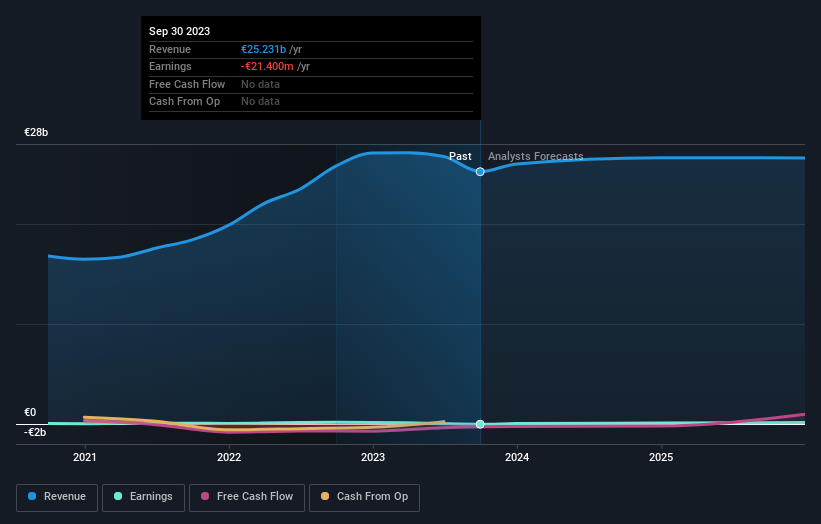Select the revenue data point at Sep 2023

click(480, 172)
